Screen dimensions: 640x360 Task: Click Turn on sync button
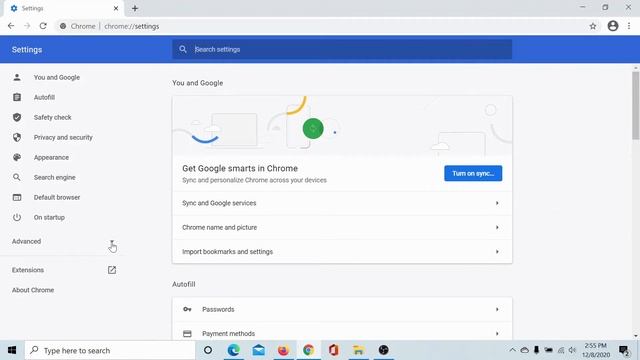473,173
